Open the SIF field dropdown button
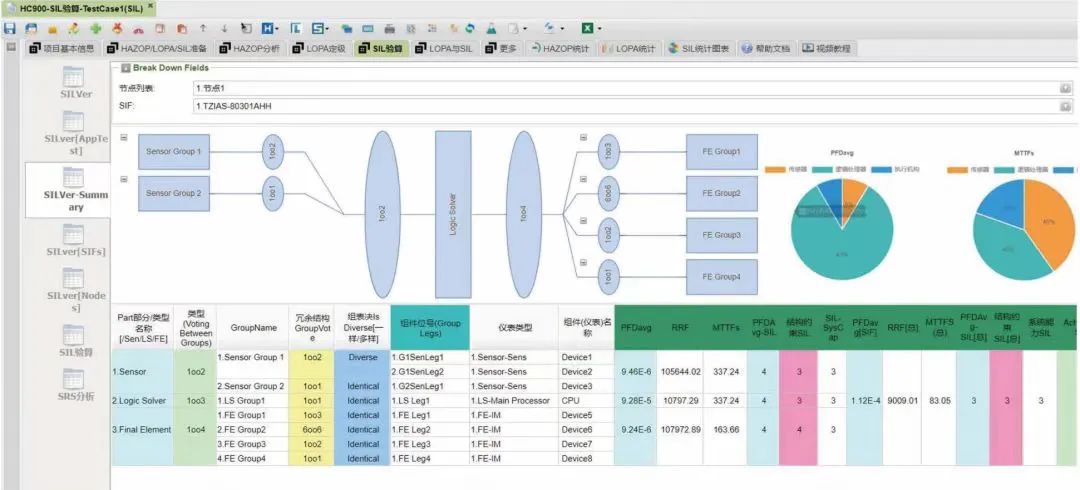 [x=1065, y=106]
